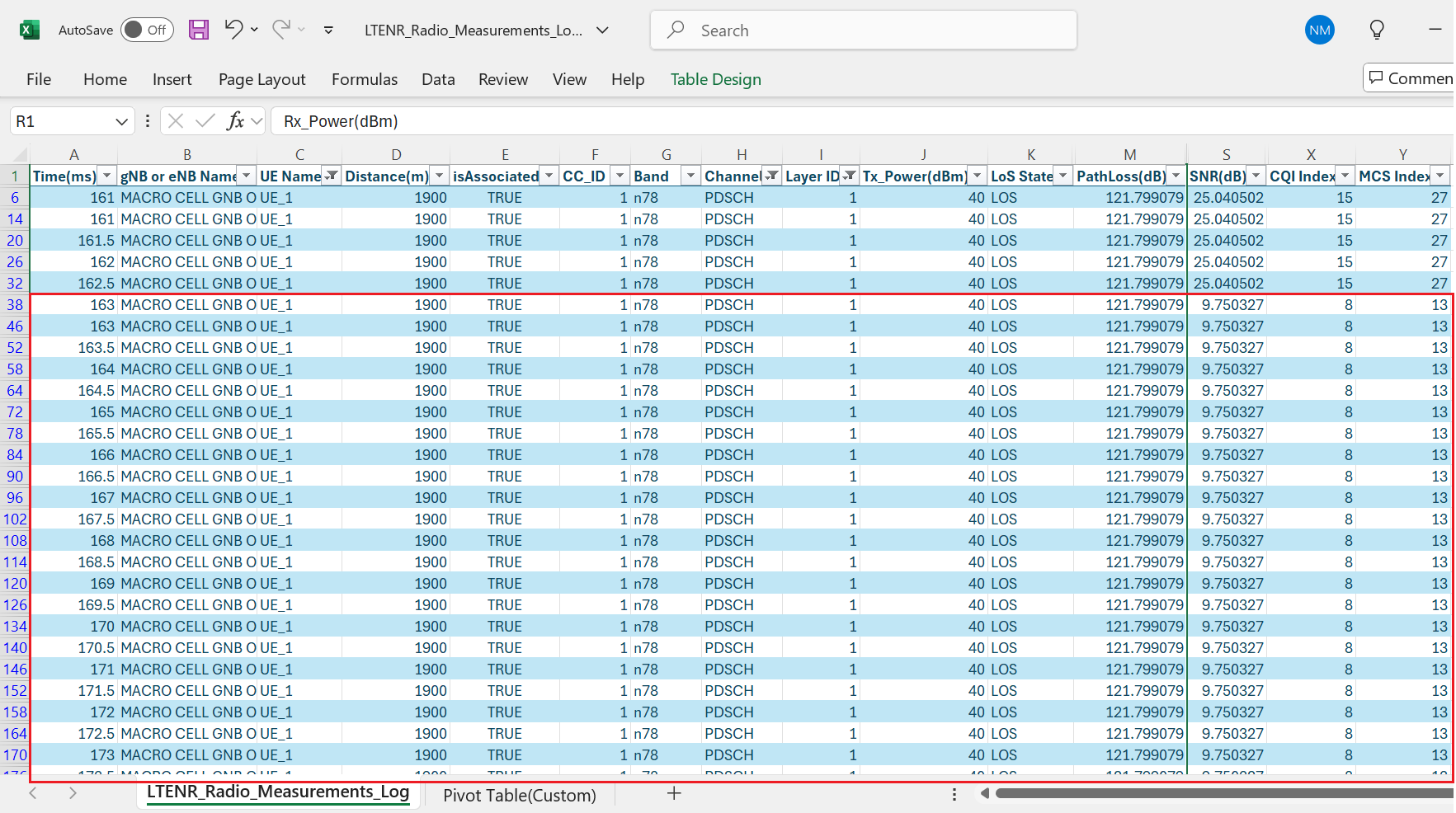
Task: Click the NM account avatar
Action: 1319,31
